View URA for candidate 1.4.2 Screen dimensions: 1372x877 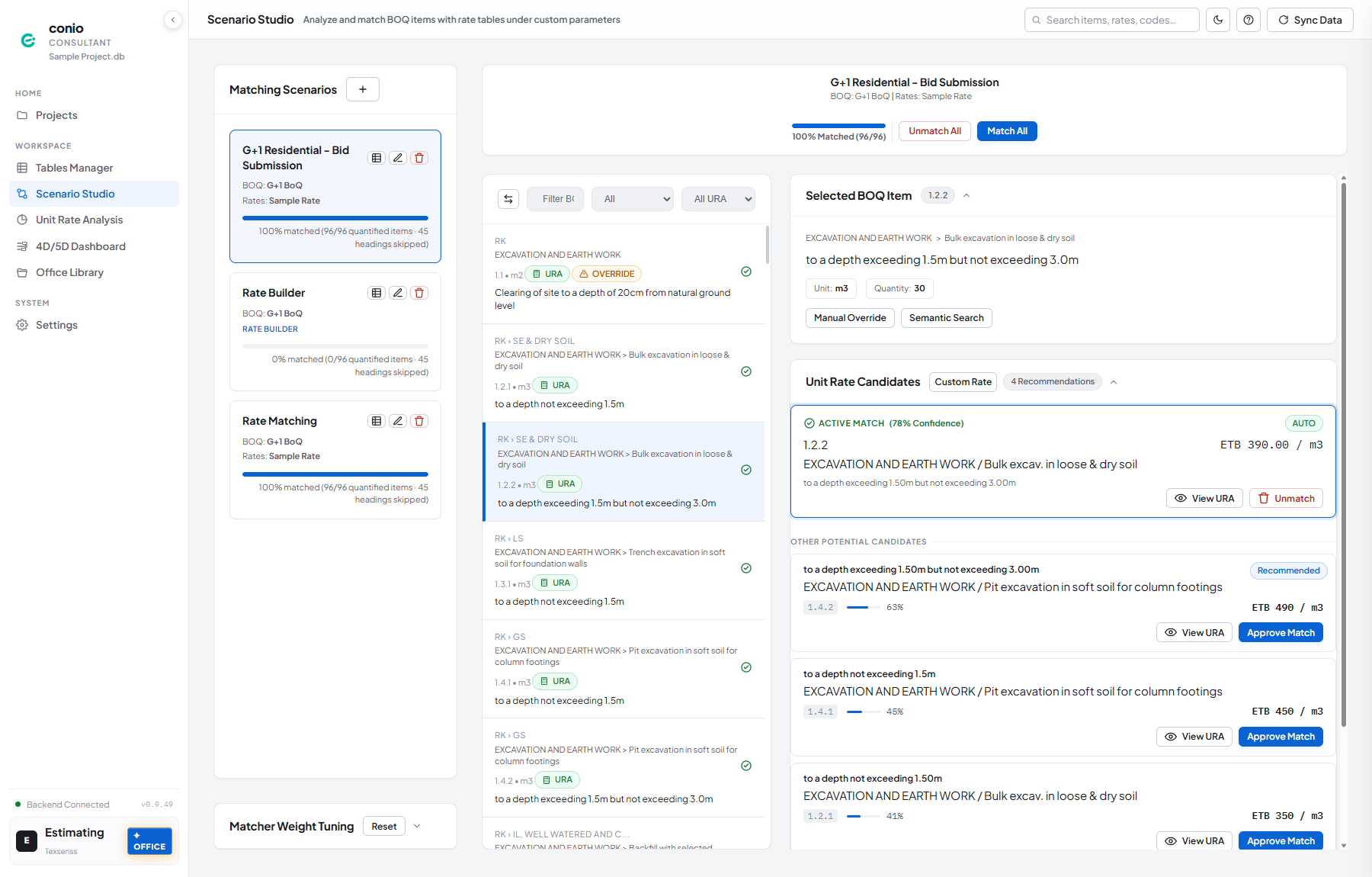pos(1194,633)
